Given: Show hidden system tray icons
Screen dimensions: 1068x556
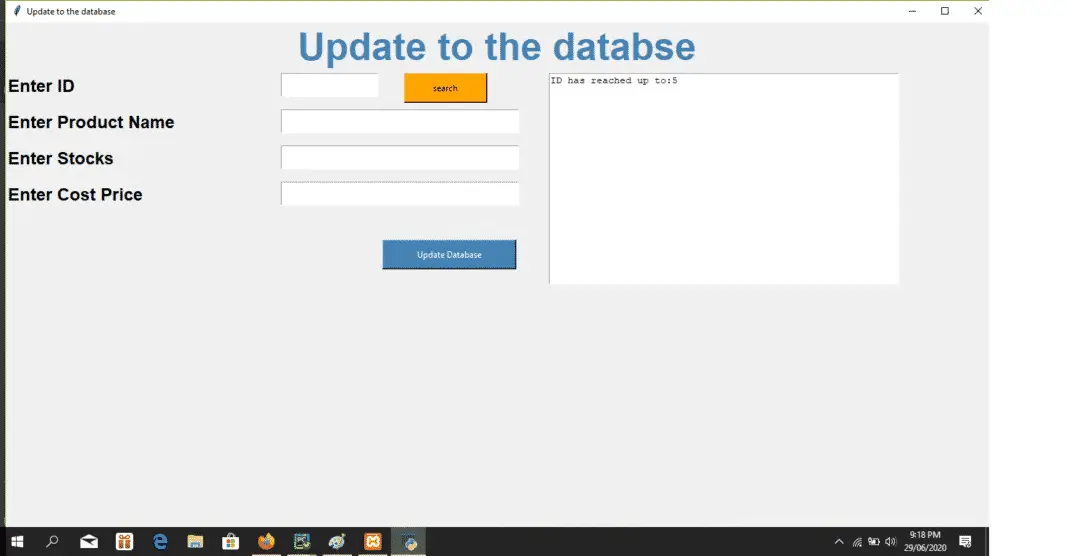Looking at the screenshot, I should point(839,542).
